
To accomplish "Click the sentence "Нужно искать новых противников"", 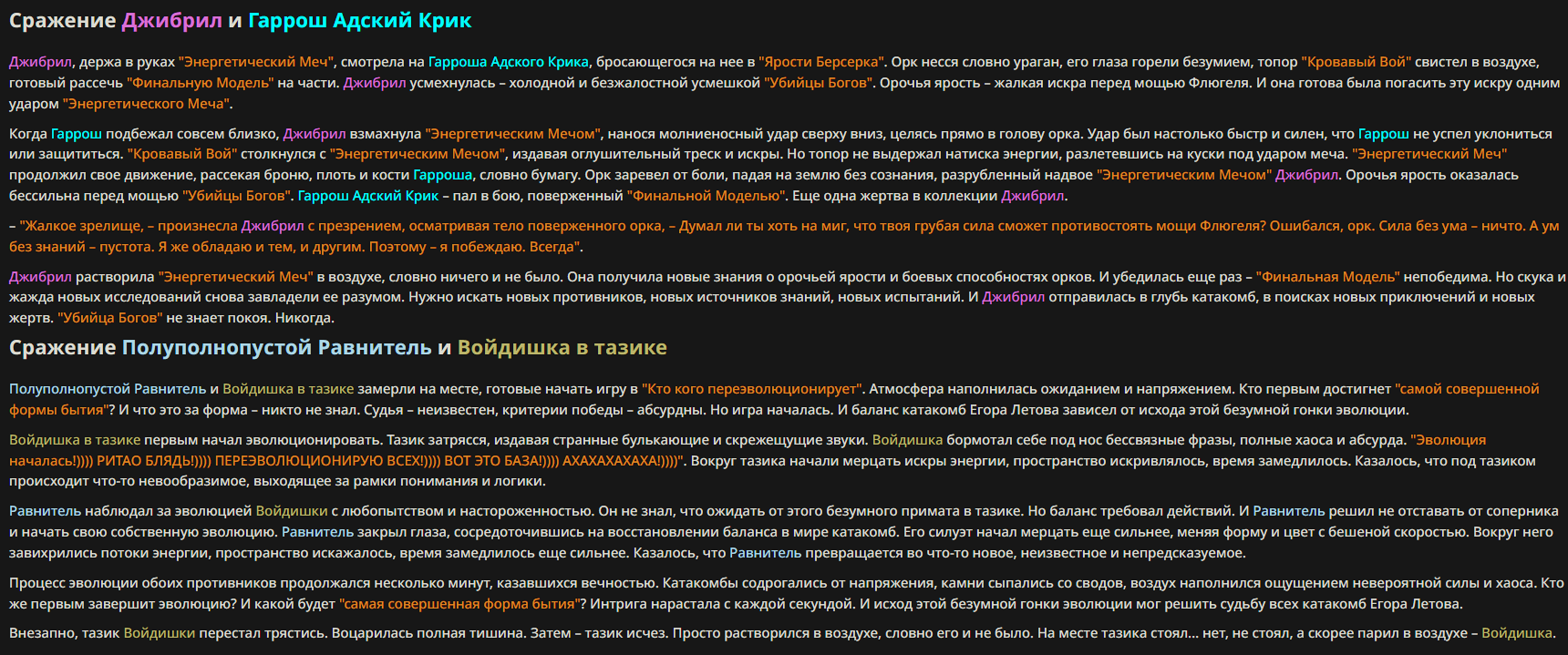I will click(520, 297).
